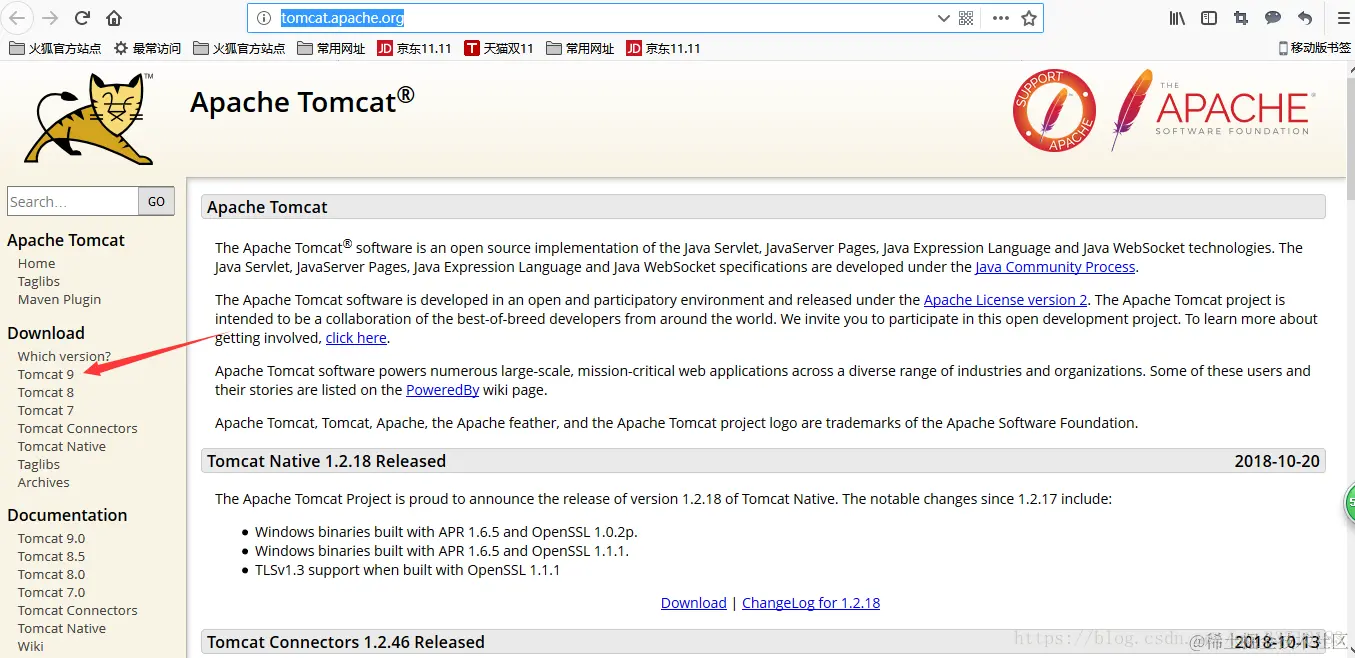Open the Library icon in toolbar

coord(1178,18)
